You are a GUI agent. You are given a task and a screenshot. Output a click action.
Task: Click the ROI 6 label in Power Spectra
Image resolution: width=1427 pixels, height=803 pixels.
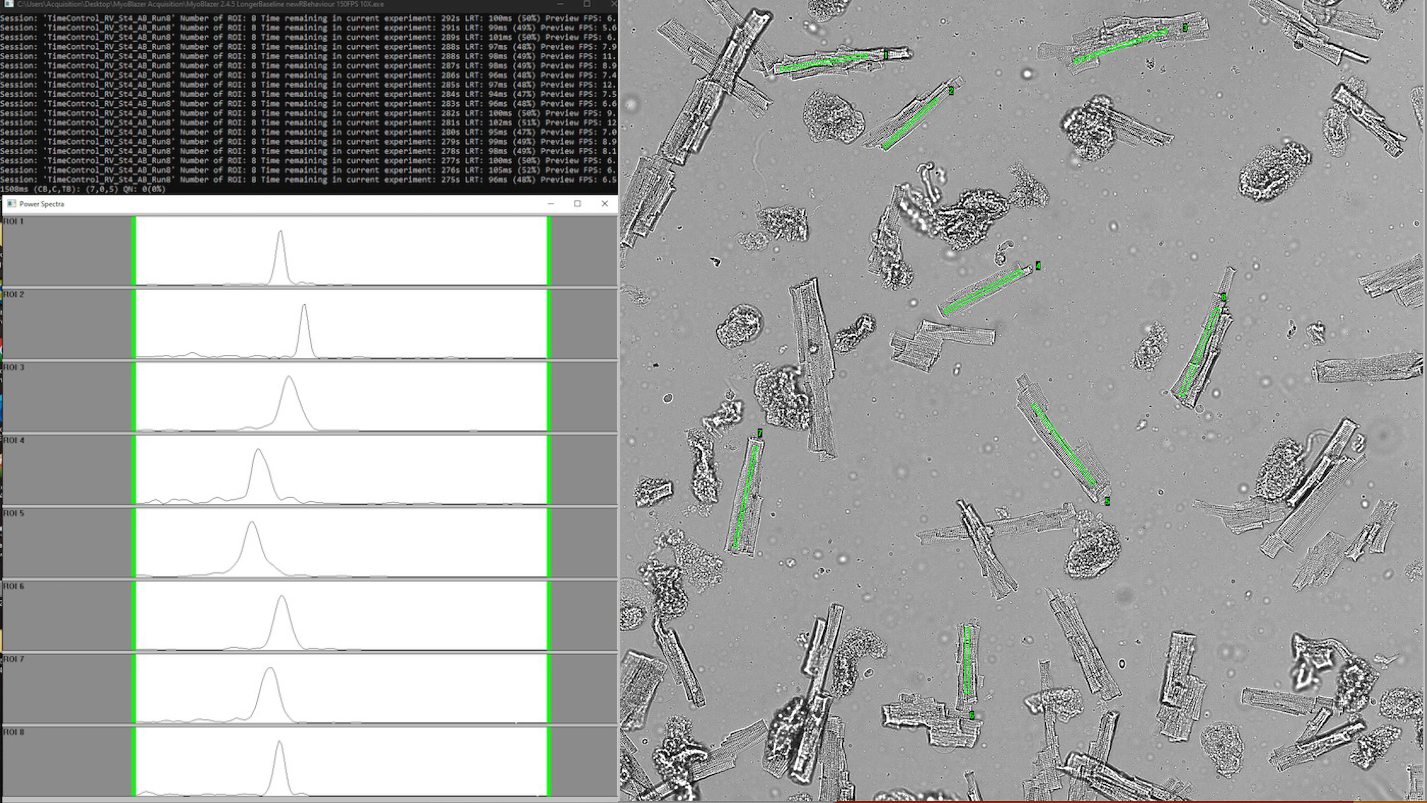pos(14,587)
